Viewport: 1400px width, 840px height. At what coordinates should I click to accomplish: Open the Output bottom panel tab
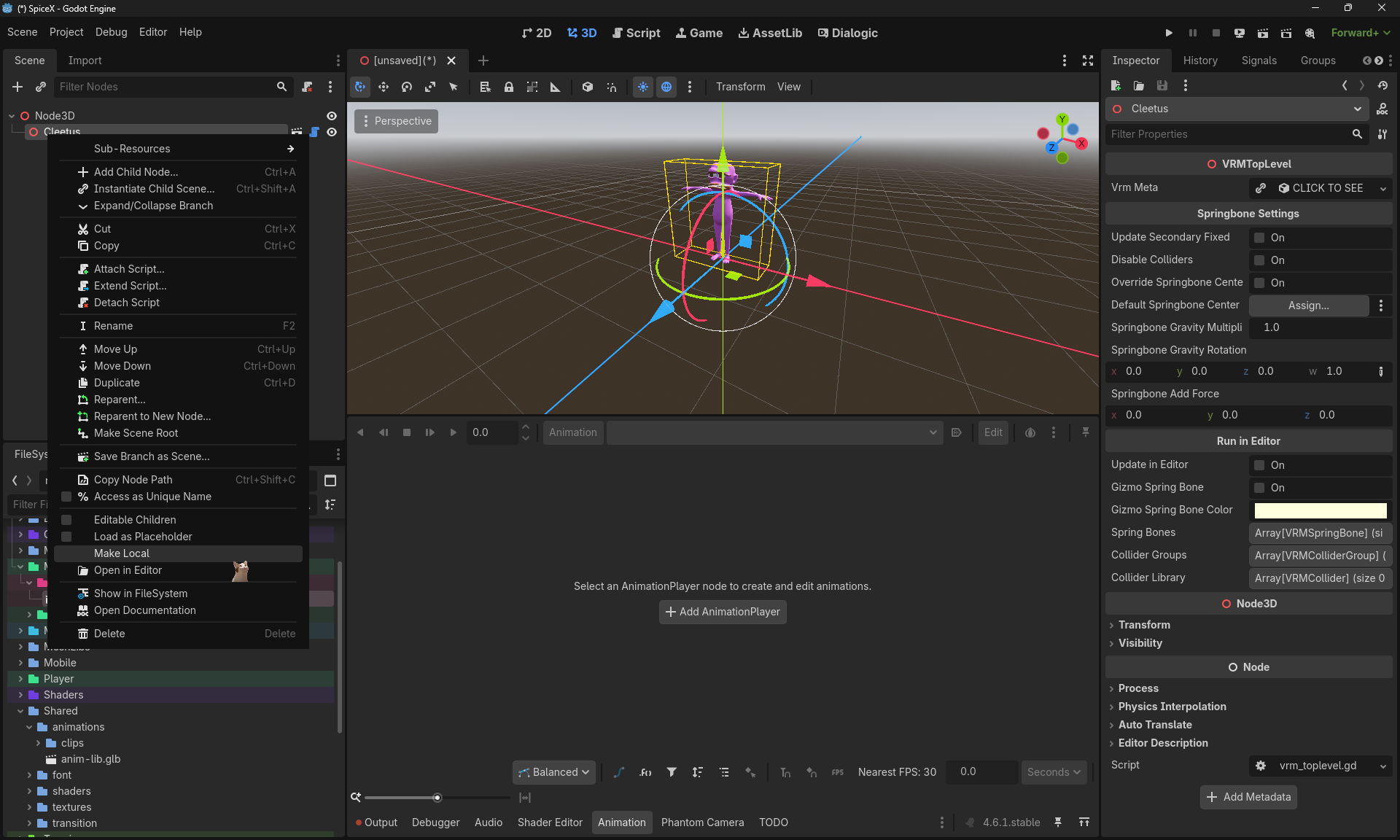tap(376, 822)
